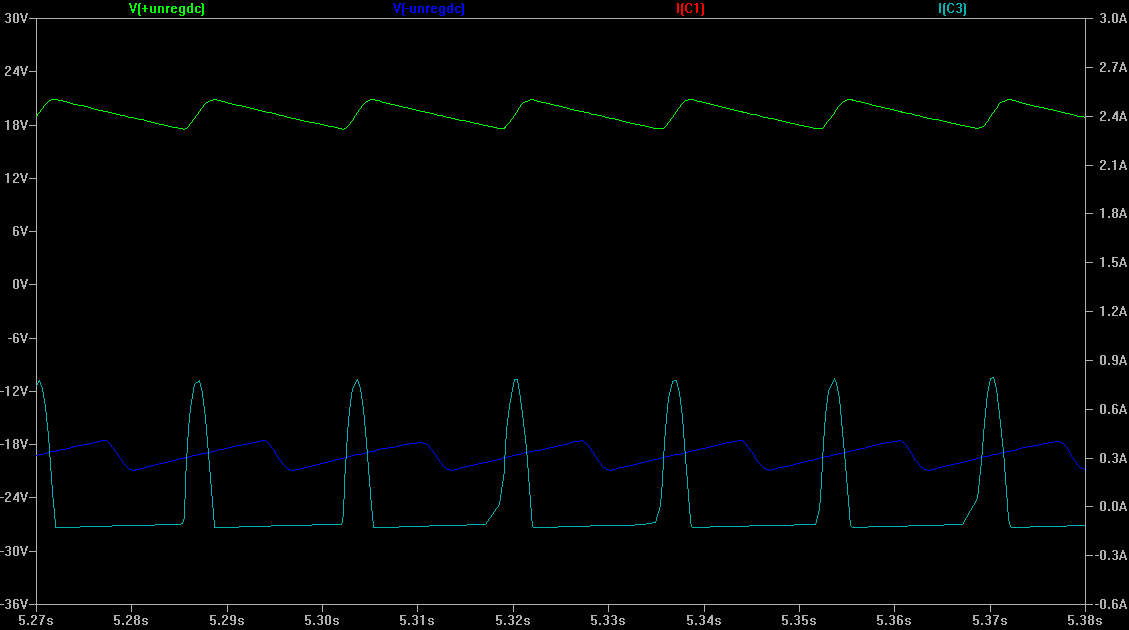The image size is (1129, 630).
Task: Click the 2.1A right axis label
Action: click(x=1113, y=165)
